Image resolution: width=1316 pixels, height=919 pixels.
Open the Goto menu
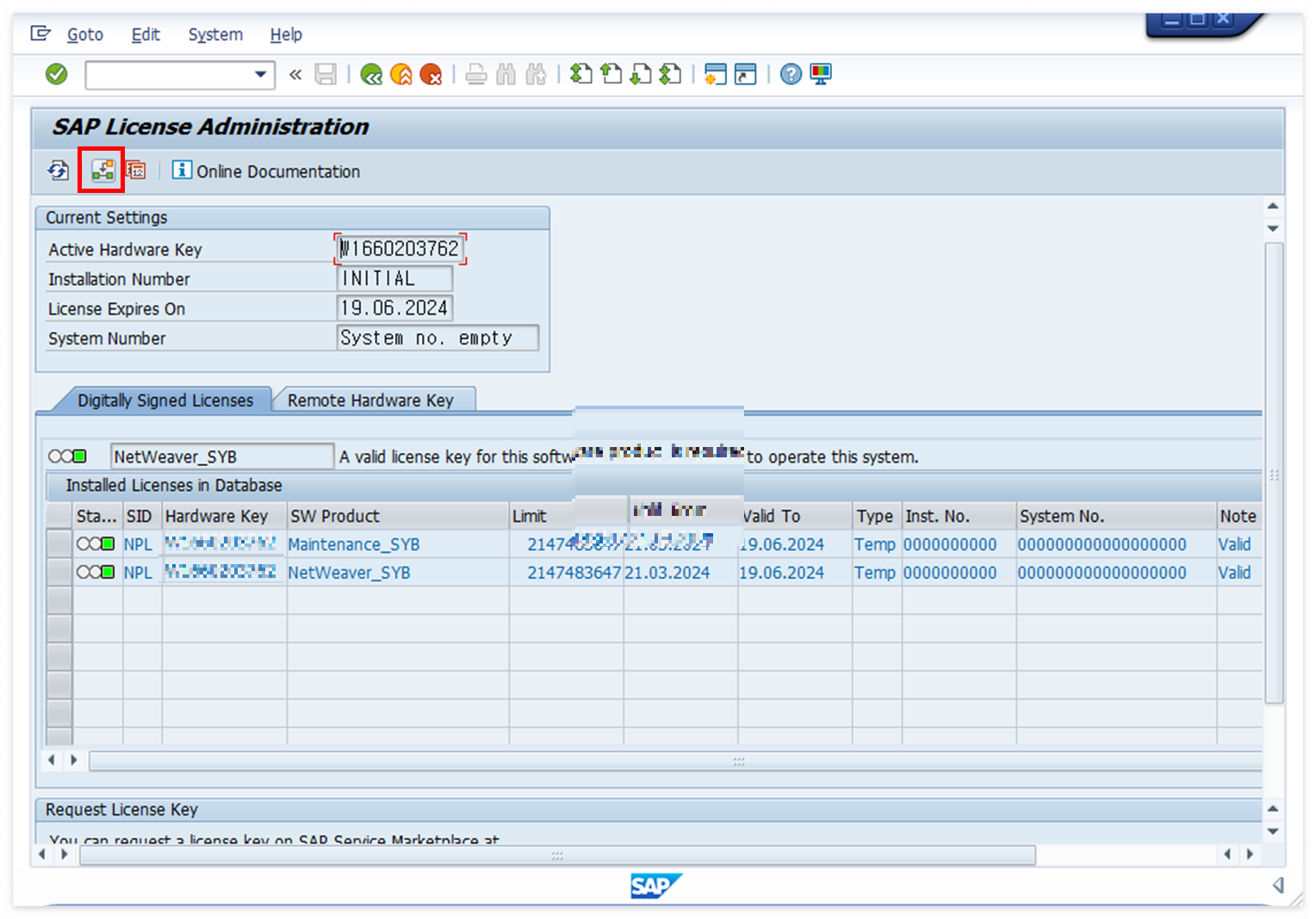pyautogui.click(x=85, y=34)
